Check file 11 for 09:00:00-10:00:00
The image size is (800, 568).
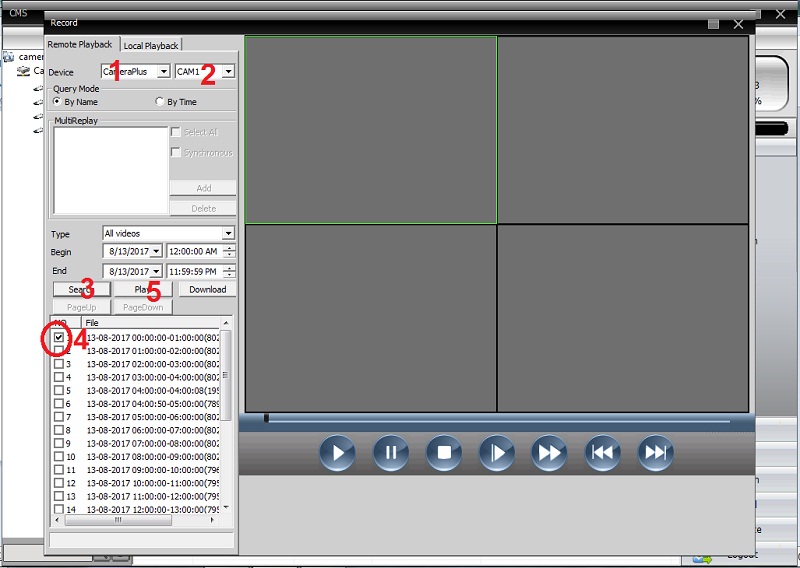click(x=59, y=470)
